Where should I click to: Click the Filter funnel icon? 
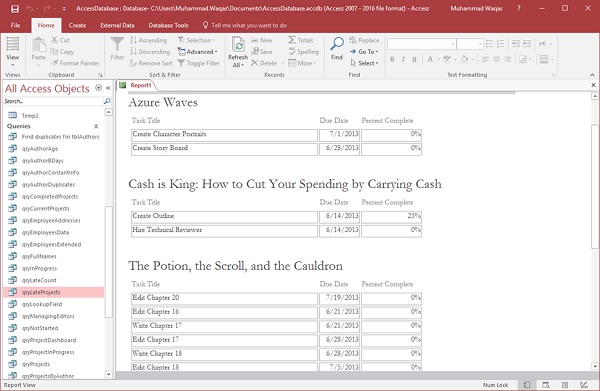[117, 48]
